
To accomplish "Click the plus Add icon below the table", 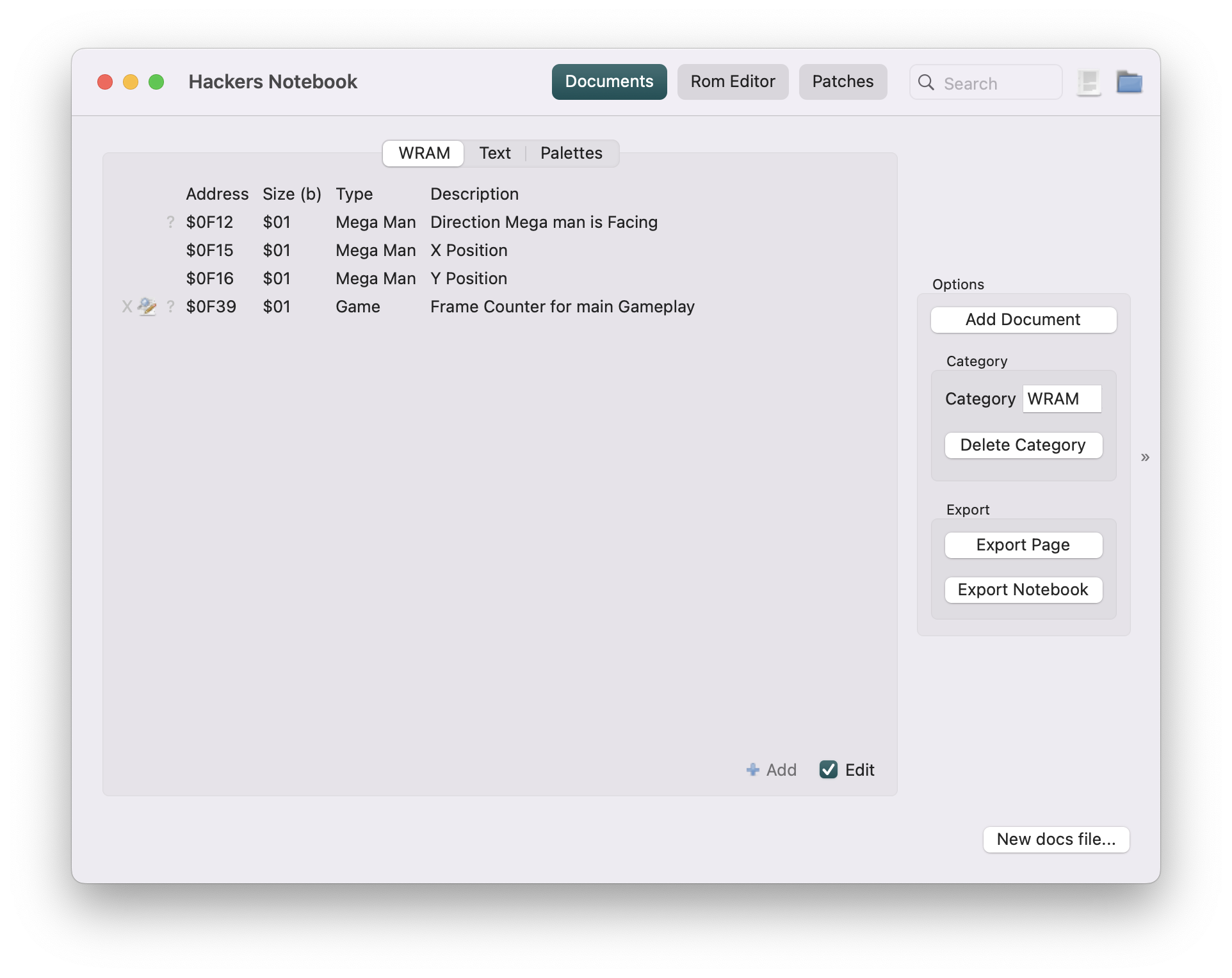I will (x=752, y=770).
